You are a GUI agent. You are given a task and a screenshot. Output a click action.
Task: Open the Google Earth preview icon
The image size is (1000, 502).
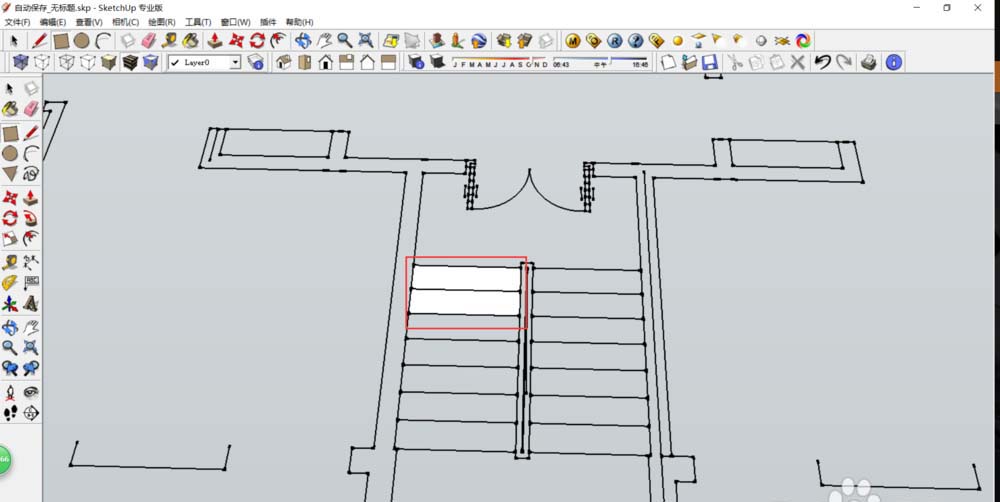tap(479, 41)
